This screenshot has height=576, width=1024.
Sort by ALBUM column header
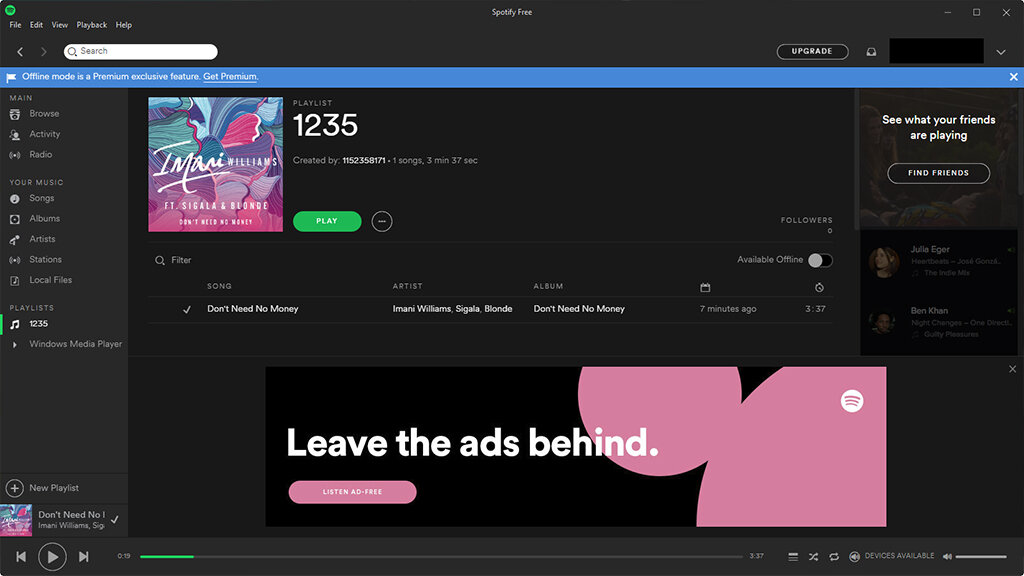pos(549,286)
